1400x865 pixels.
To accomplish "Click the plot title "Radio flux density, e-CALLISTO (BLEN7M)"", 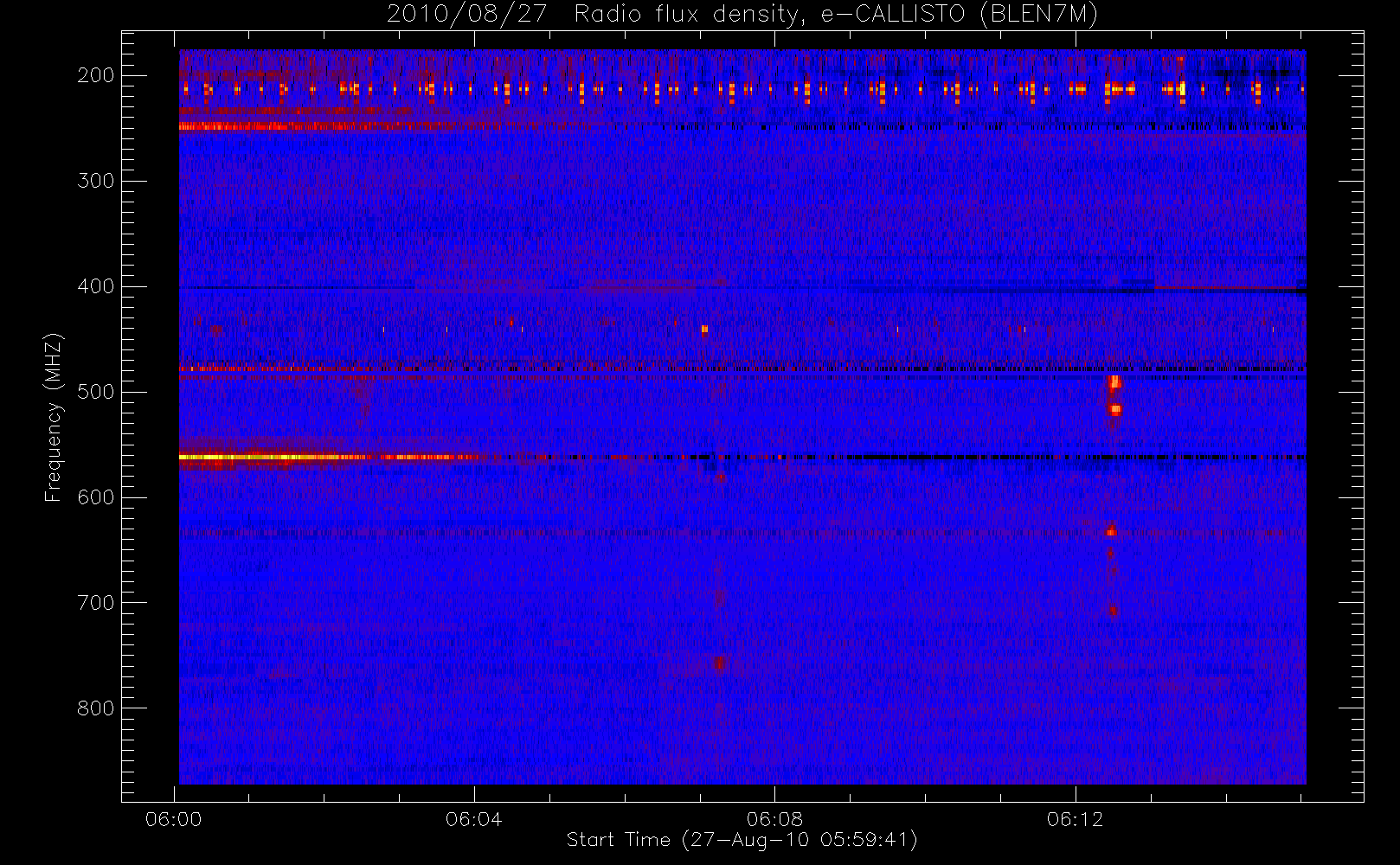I will pos(836,15).
